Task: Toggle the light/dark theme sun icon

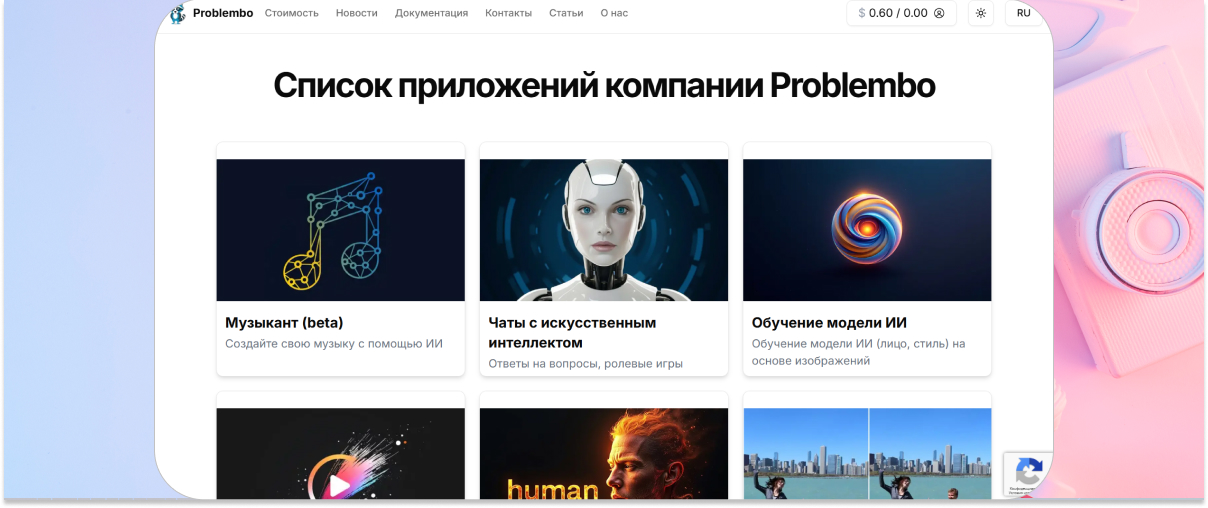Action: point(981,13)
